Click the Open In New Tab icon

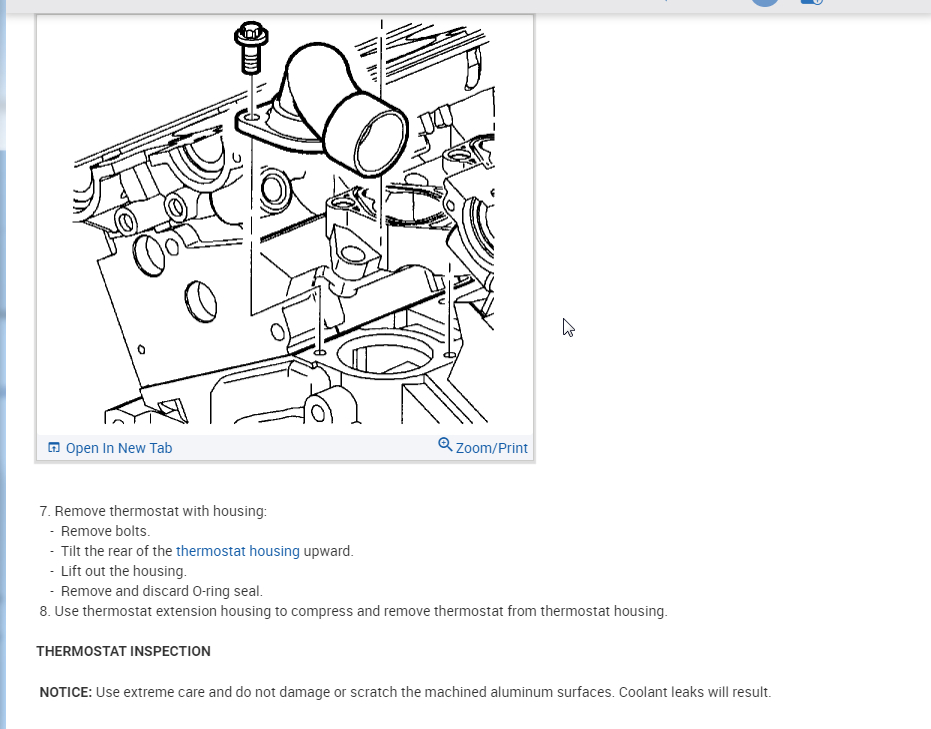53,448
